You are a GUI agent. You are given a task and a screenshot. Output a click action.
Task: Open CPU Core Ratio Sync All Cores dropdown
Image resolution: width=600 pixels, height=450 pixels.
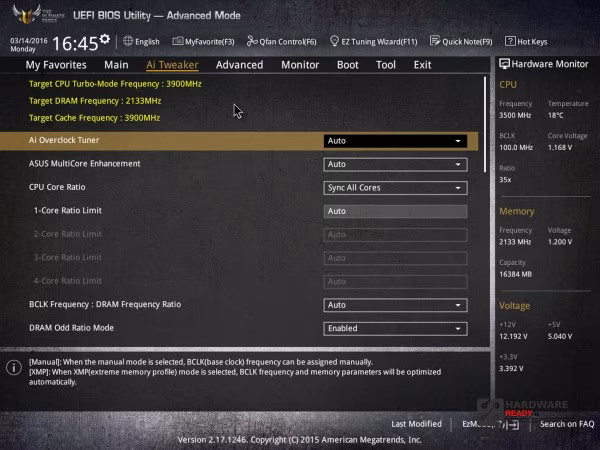[395, 188]
